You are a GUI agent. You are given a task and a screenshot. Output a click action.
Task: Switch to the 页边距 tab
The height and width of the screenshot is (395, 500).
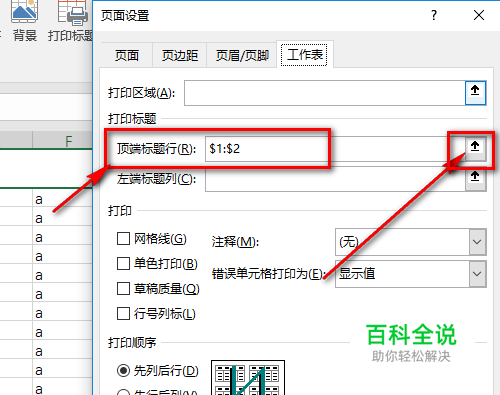[180, 55]
